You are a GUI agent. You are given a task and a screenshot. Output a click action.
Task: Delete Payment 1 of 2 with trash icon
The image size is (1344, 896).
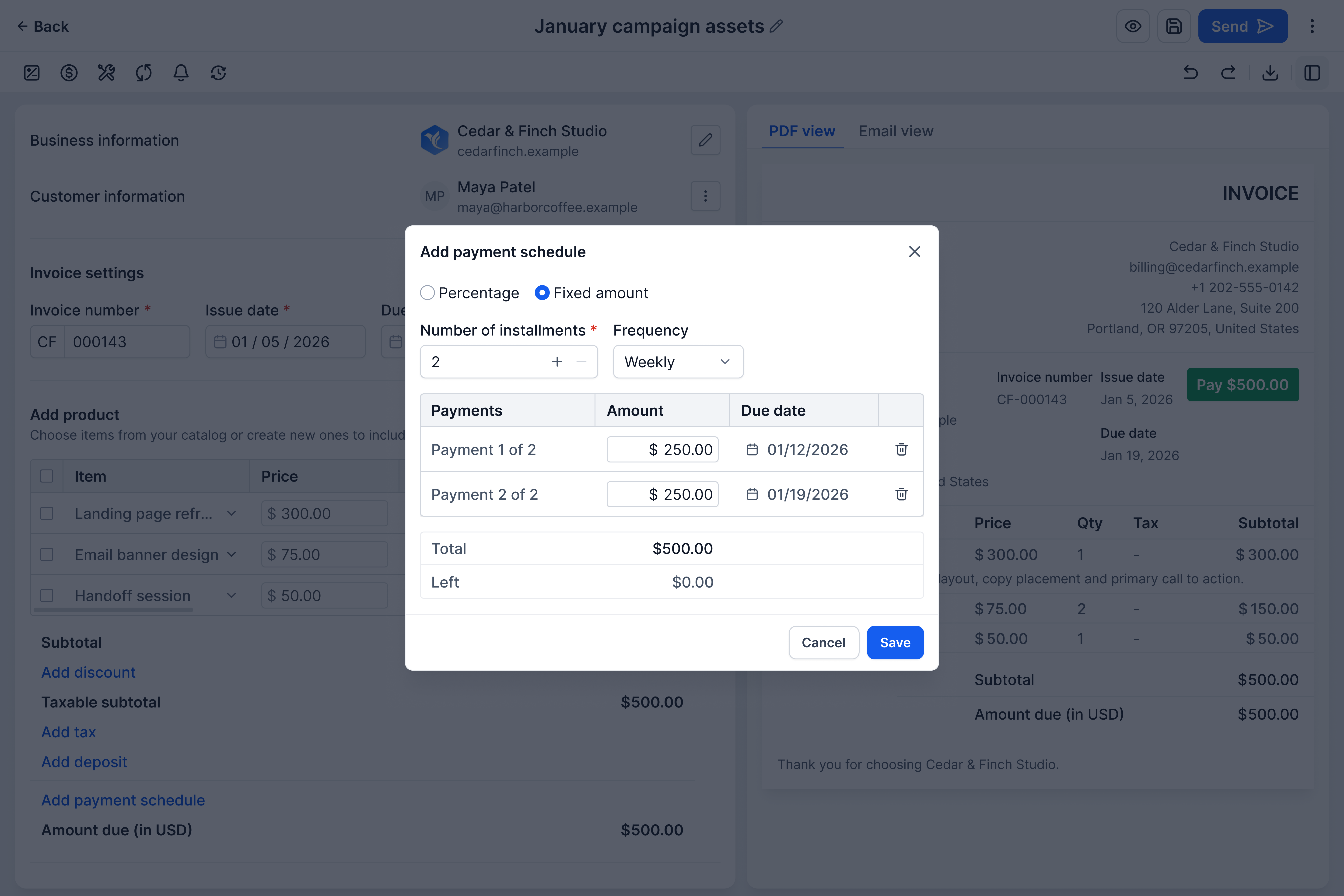pyautogui.click(x=901, y=449)
